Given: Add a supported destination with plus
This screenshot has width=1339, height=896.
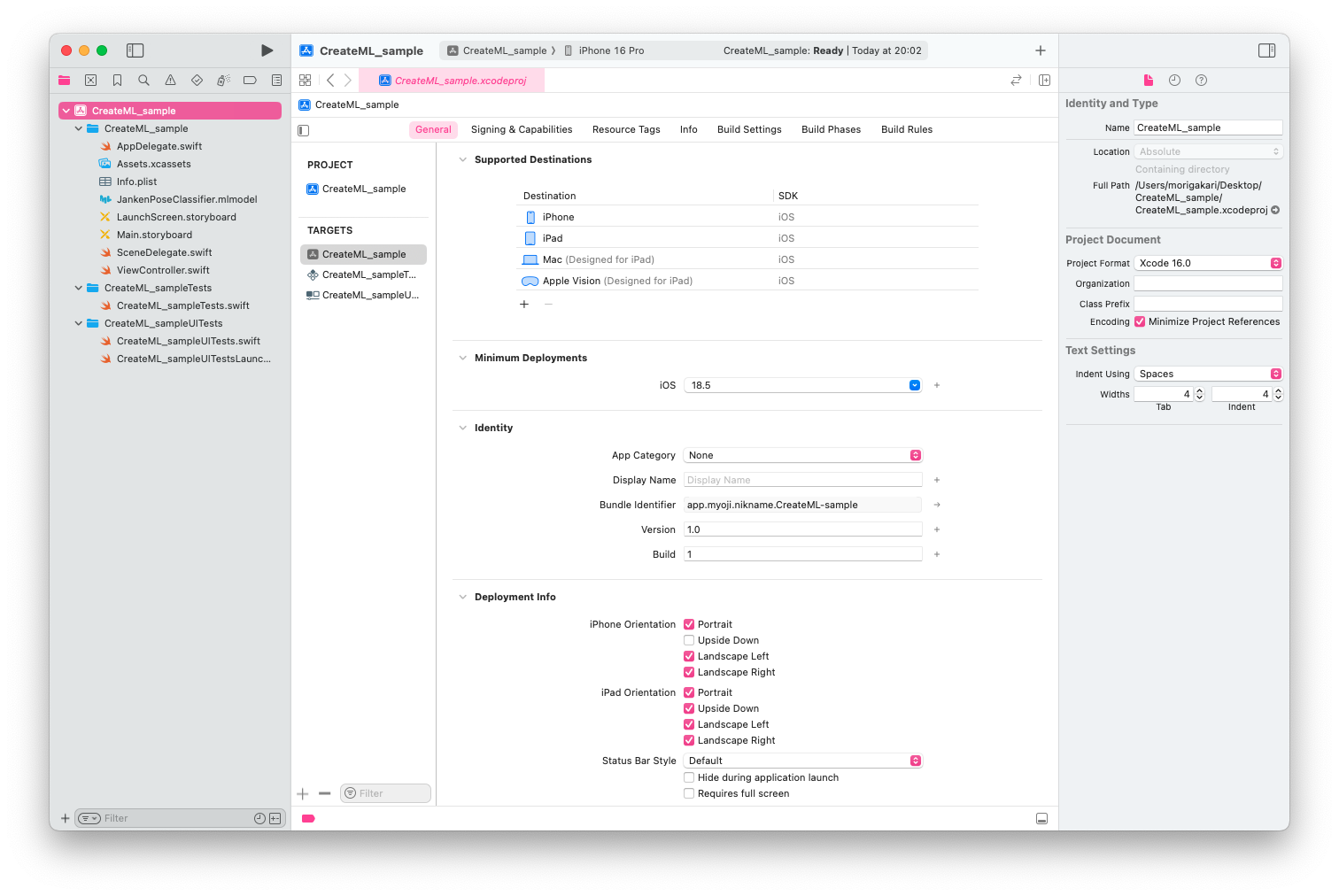Looking at the screenshot, I should click(524, 304).
